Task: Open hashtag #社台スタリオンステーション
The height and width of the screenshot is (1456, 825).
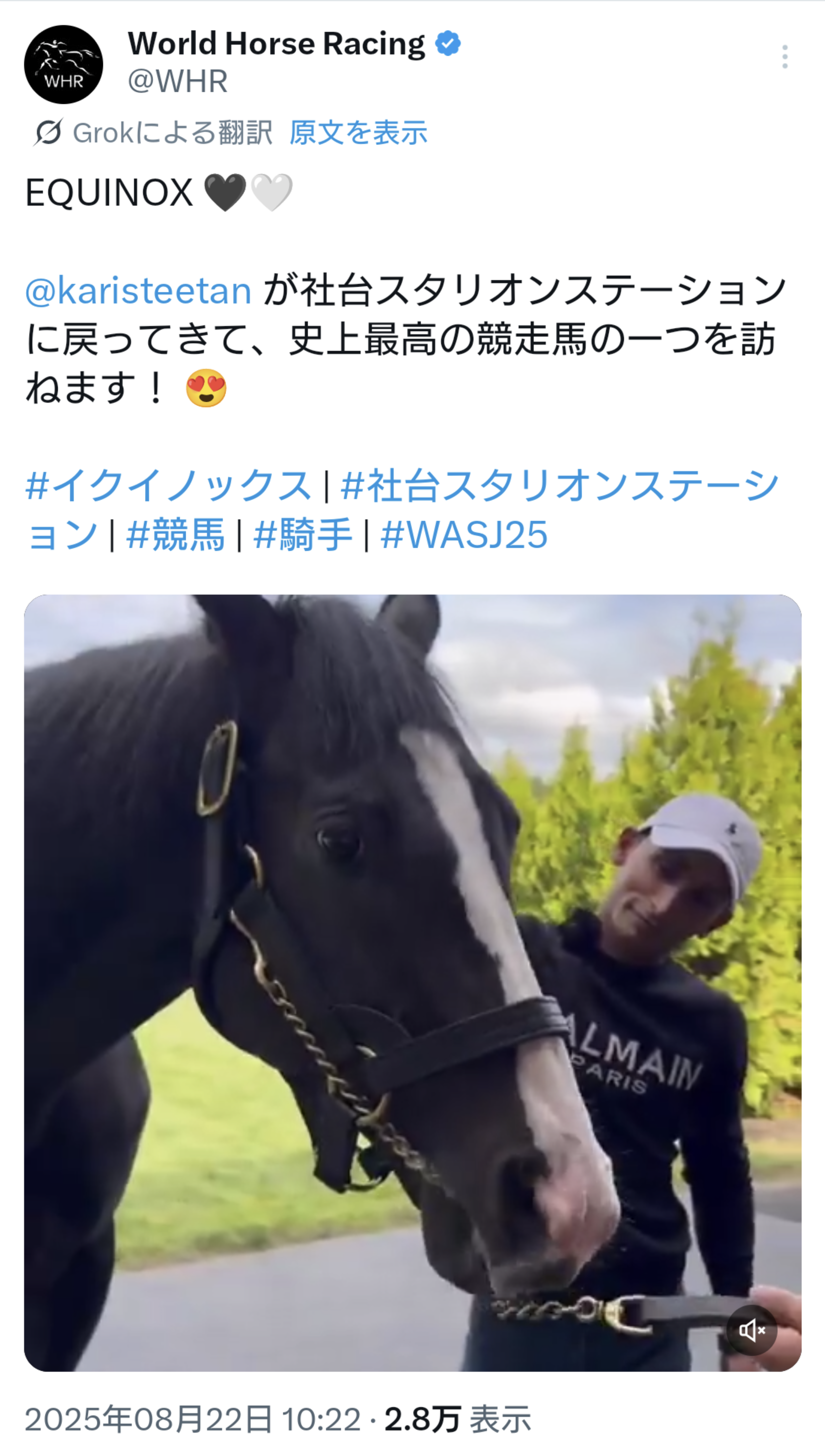Action: coord(402,510)
